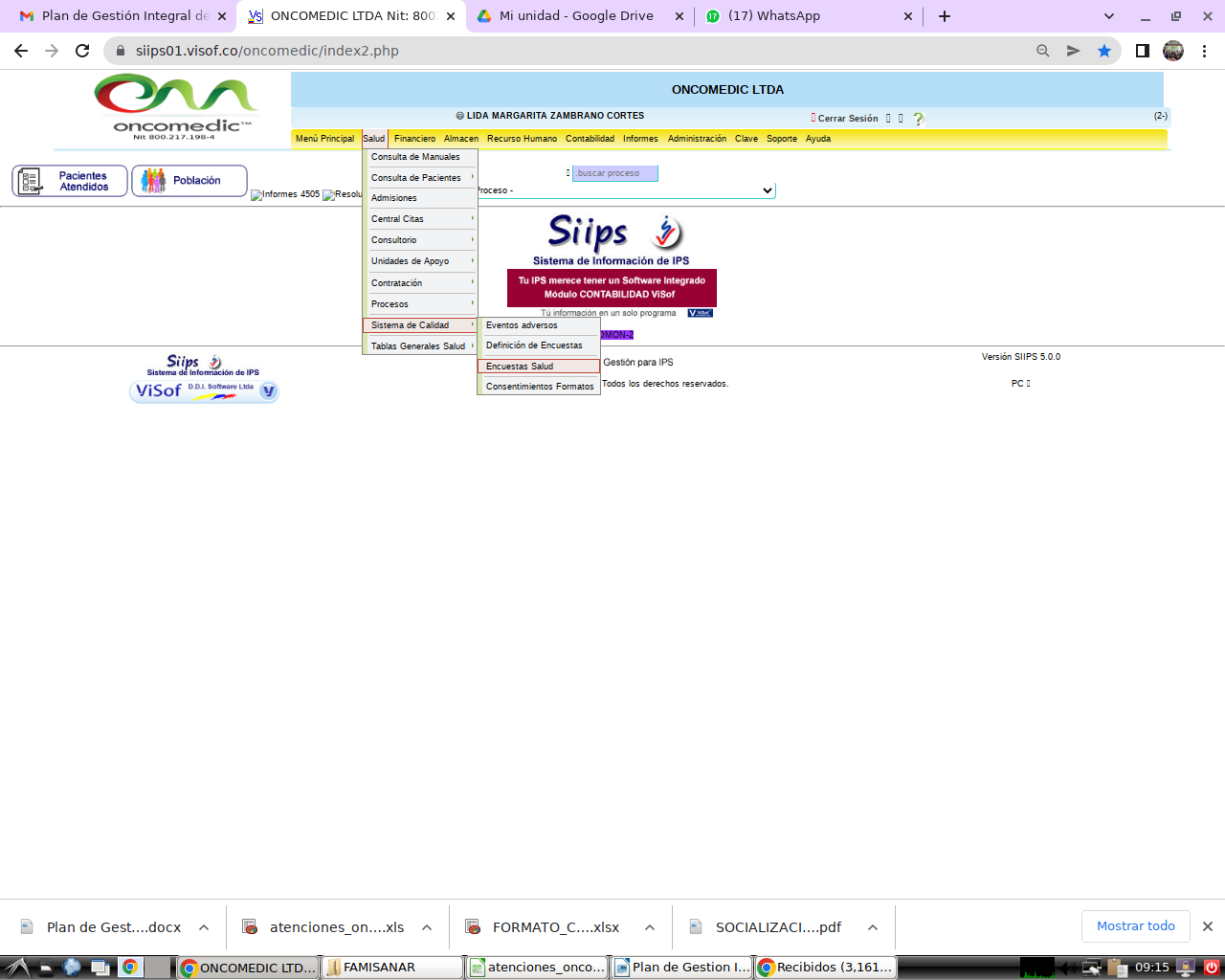This screenshot has height=980, width=1225.
Task: Open Pacientes Atendidos icon button
Action: point(69,181)
